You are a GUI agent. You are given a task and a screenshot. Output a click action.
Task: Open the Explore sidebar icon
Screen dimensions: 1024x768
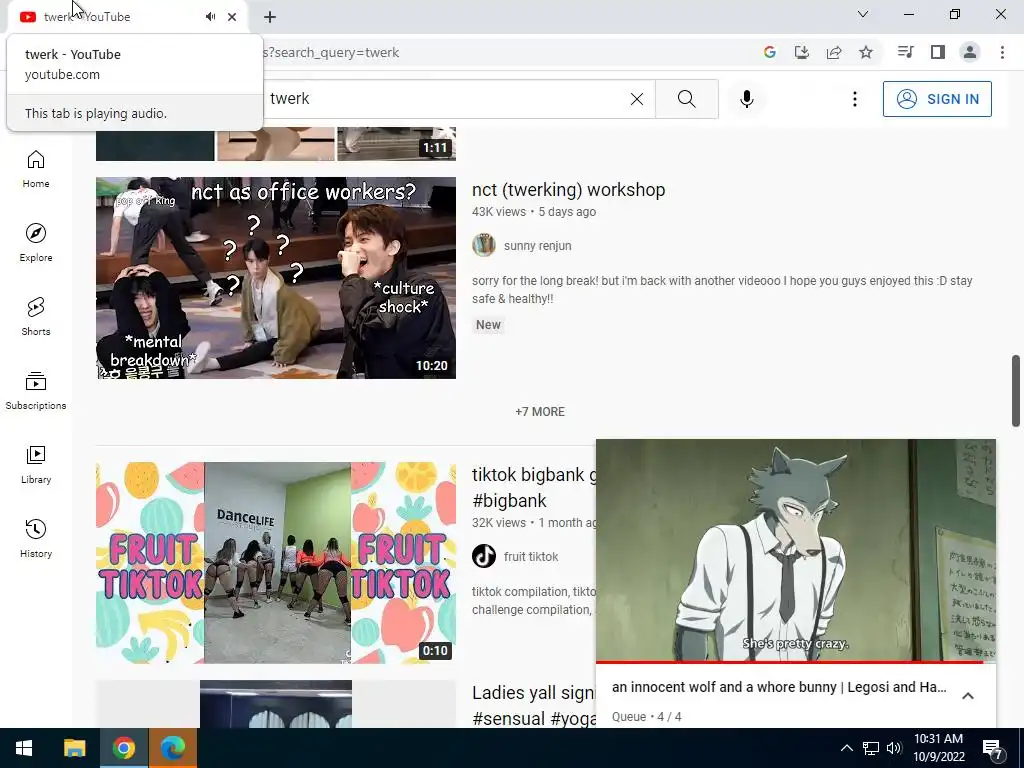tap(36, 243)
